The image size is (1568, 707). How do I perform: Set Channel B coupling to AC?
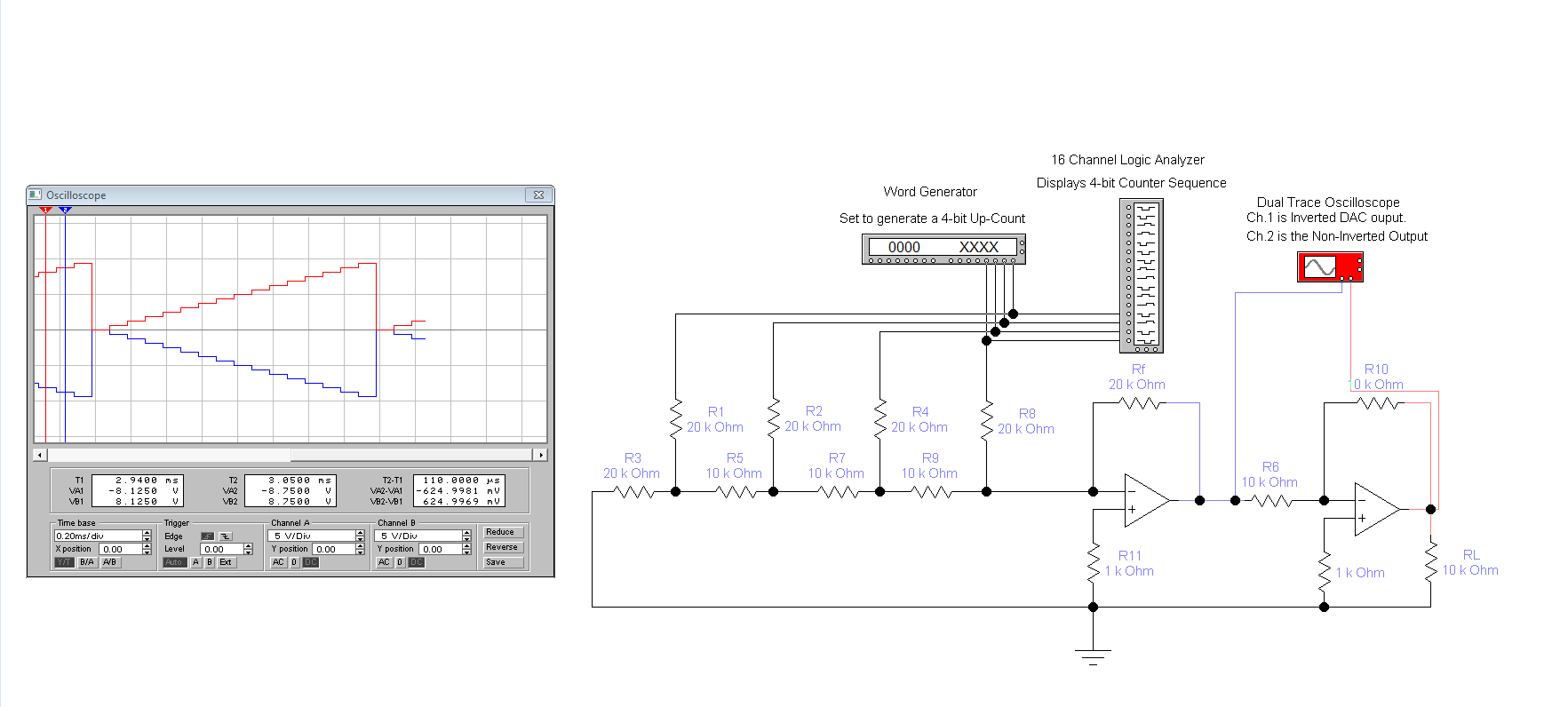pos(384,562)
